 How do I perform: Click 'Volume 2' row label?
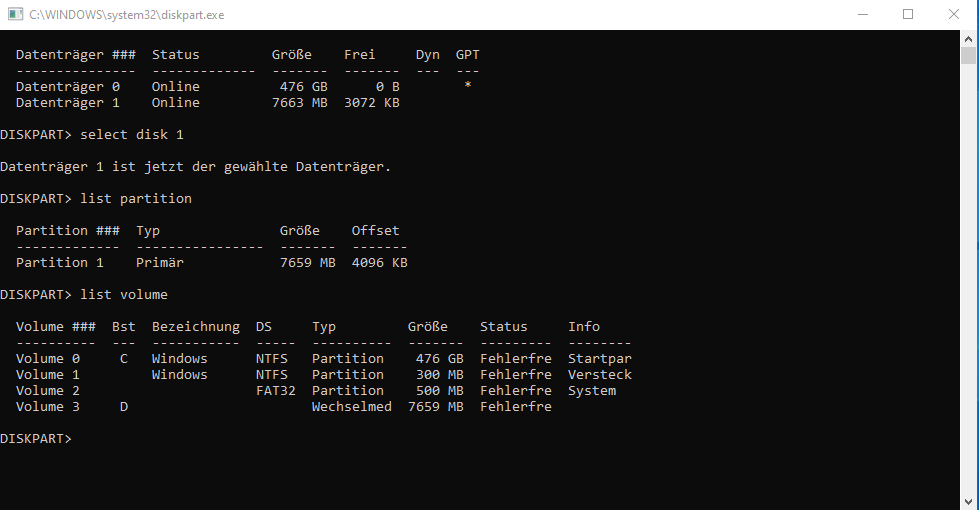[x=47, y=391]
